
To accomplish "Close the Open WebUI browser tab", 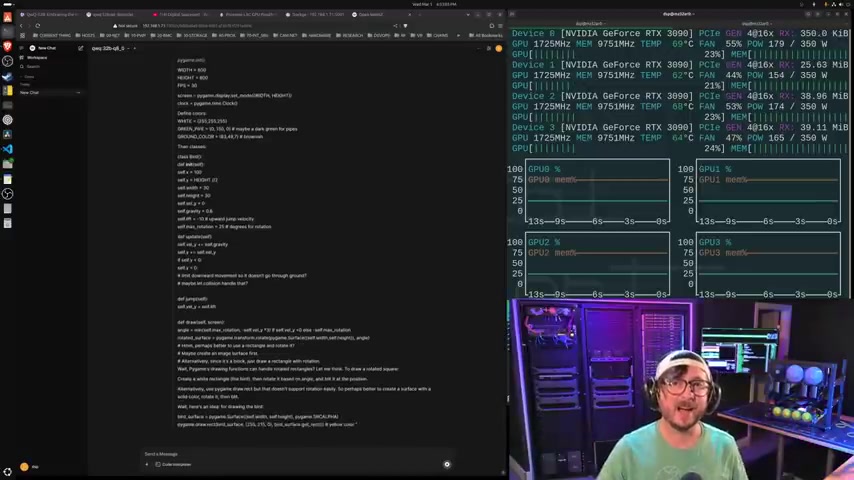I will (x=410, y=15).
